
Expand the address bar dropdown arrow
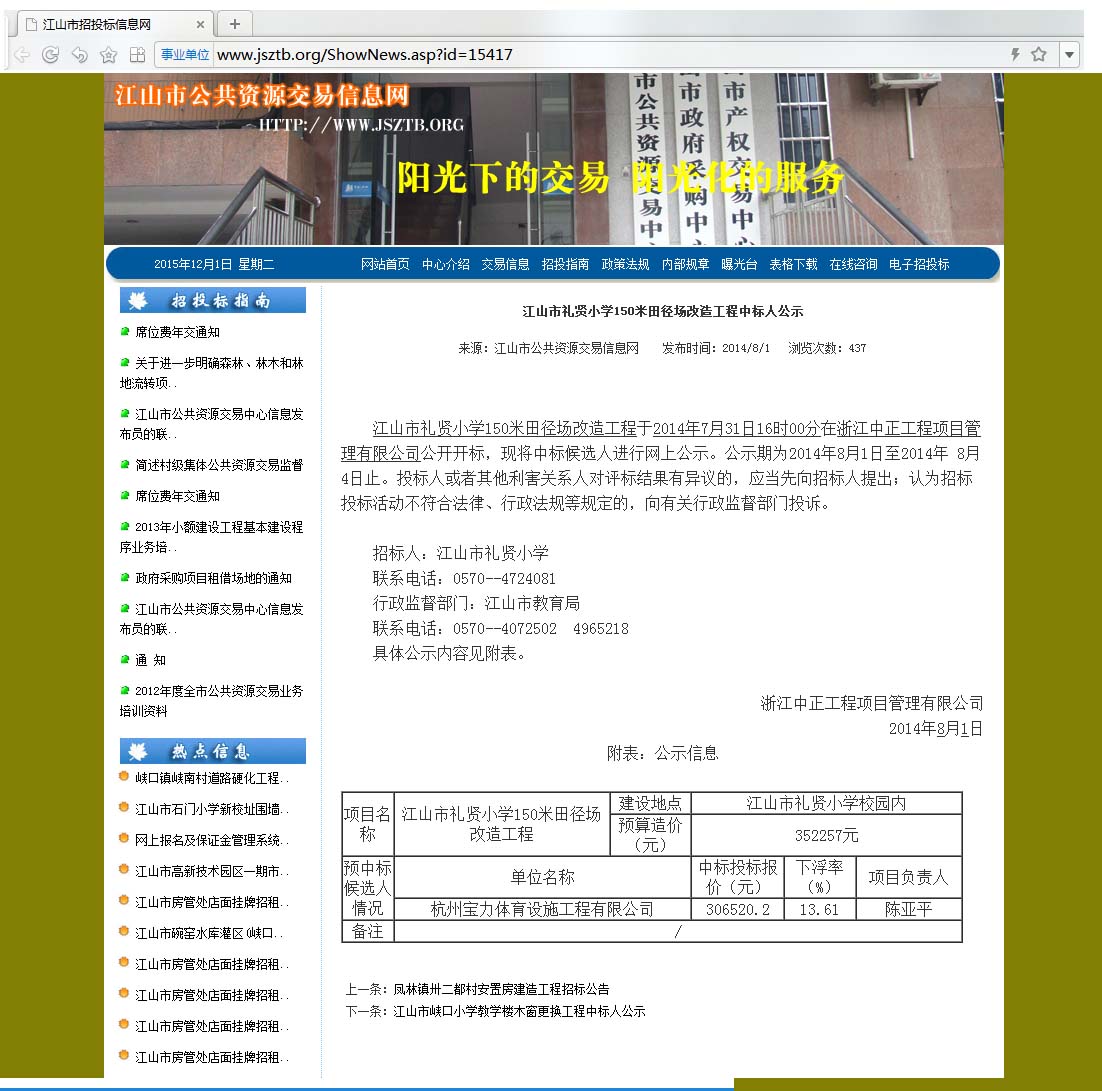point(1069,55)
